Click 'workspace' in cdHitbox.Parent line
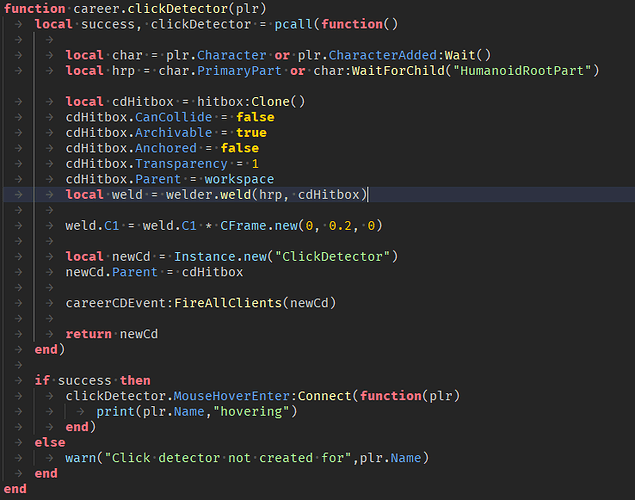 (x=239, y=179)
